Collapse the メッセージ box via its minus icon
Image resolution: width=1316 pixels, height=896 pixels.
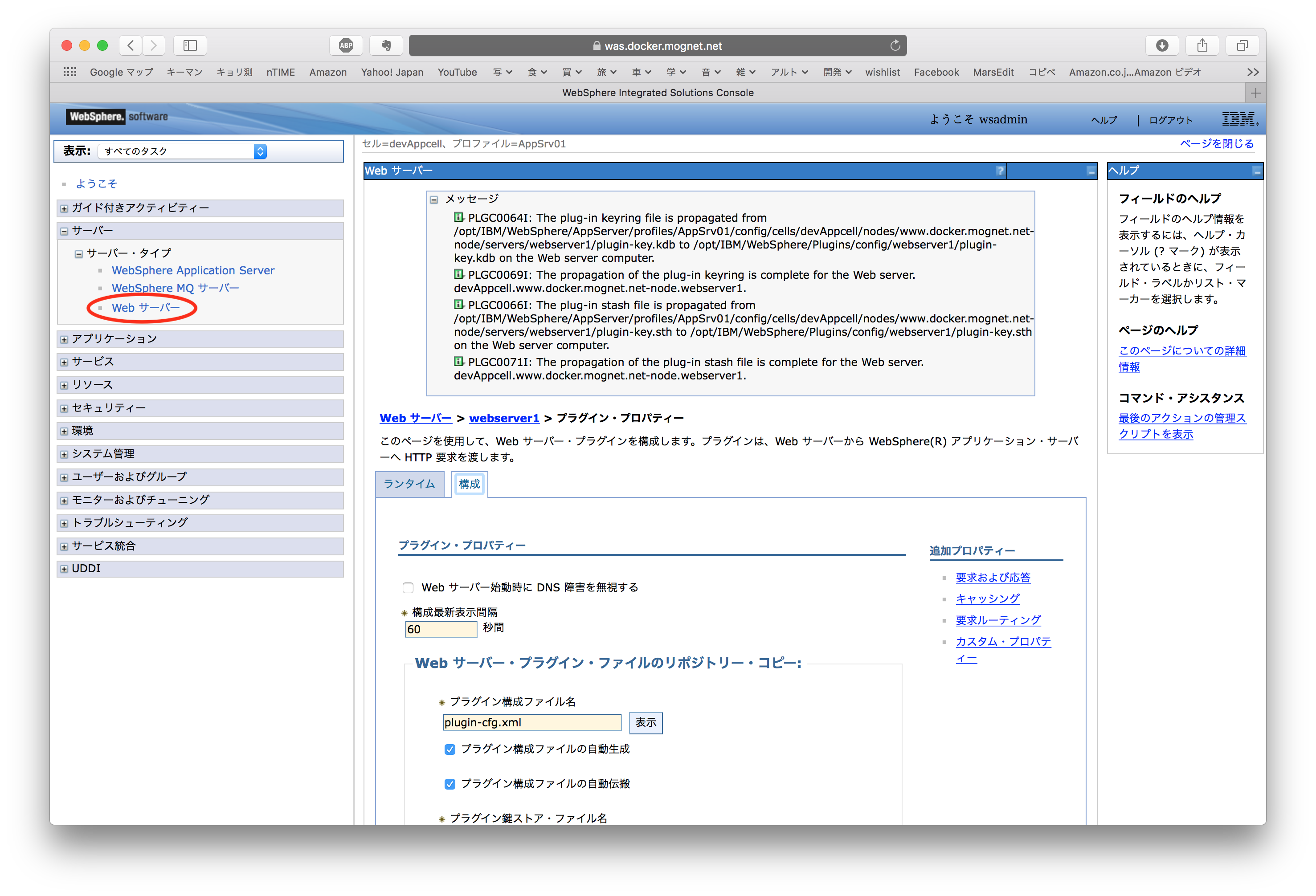[x=433, y=199]
